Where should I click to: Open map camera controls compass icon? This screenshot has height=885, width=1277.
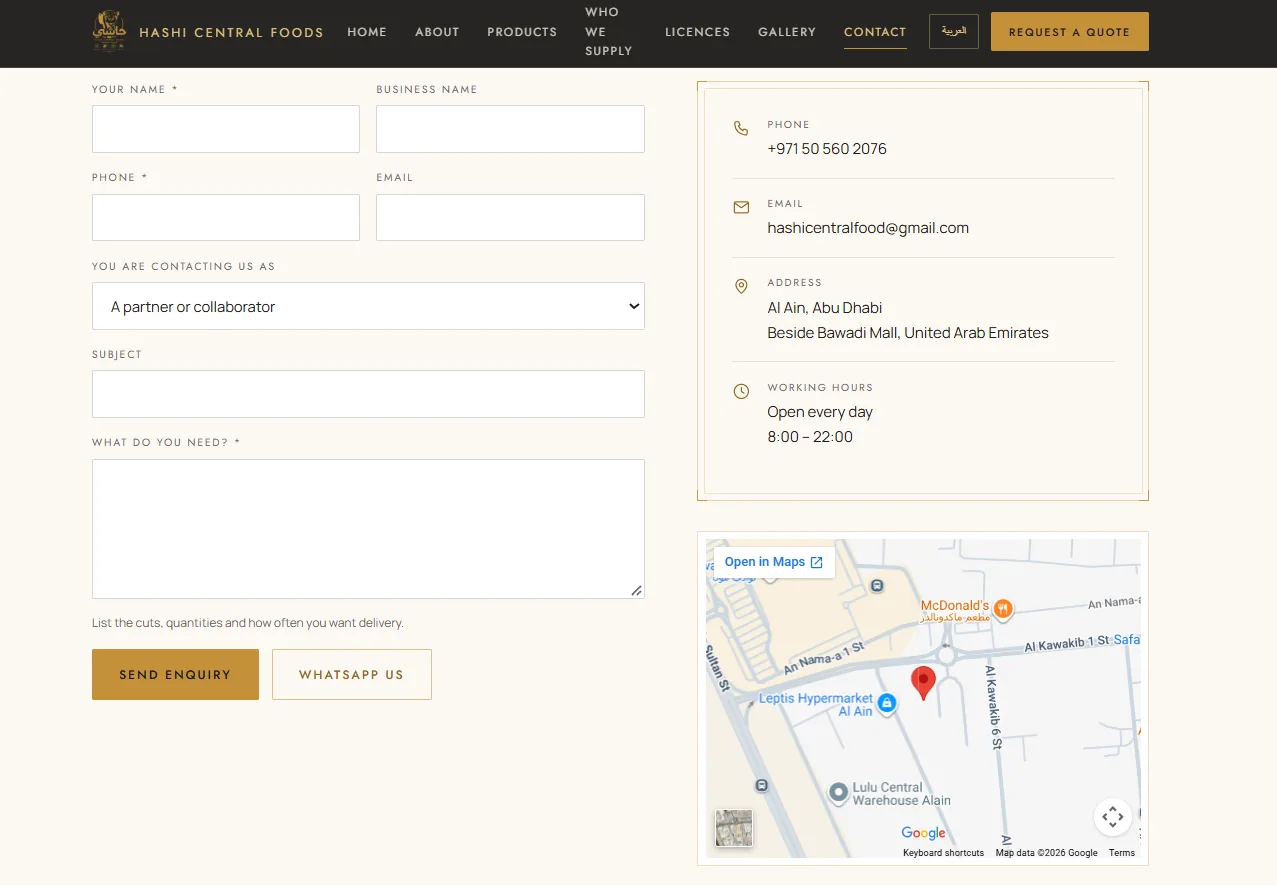[x=1112, y=817]
